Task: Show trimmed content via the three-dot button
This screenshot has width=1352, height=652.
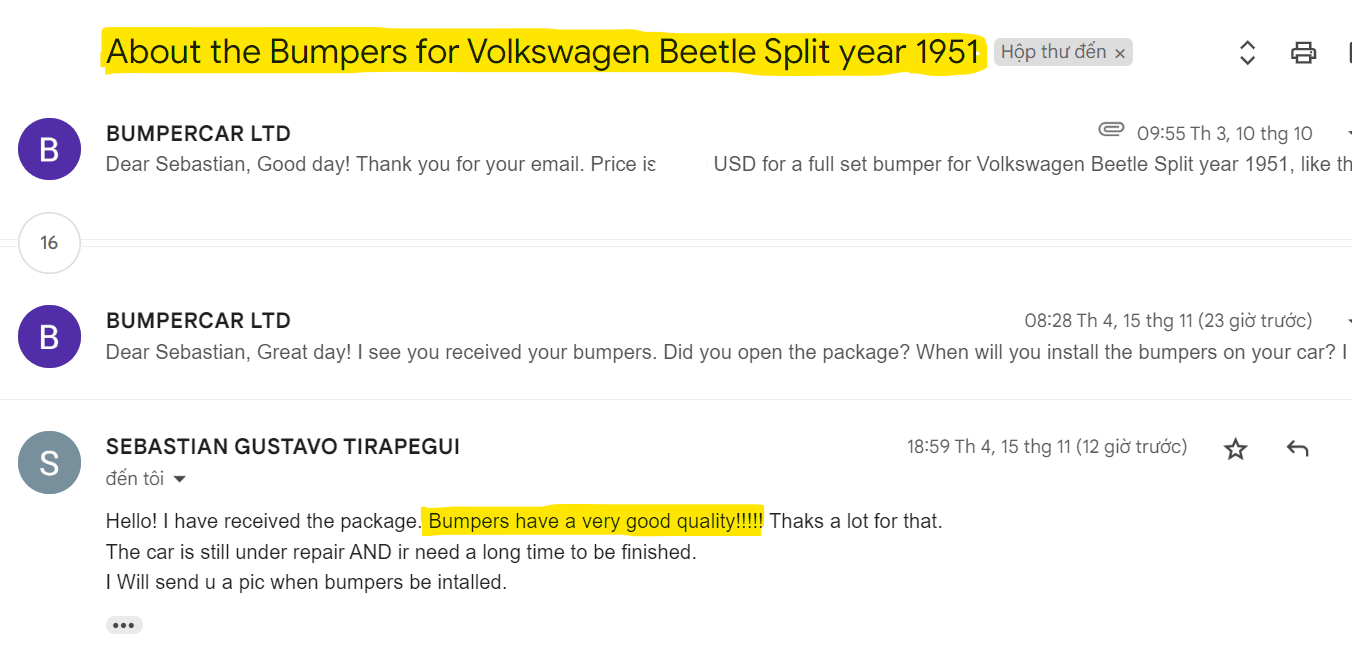Action: pos(124,625)
